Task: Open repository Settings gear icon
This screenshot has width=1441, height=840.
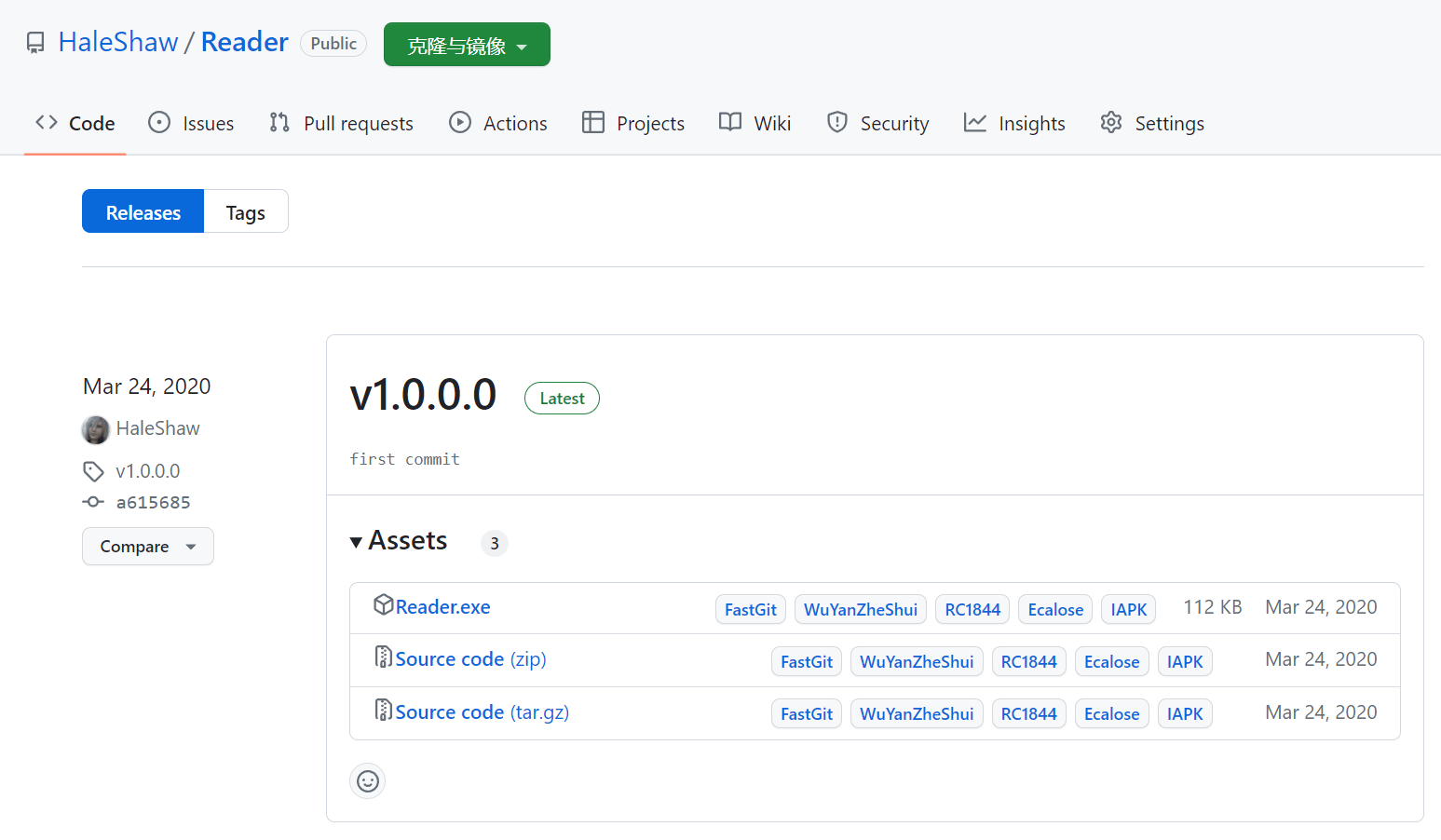Action: [x=1110, y=122]
